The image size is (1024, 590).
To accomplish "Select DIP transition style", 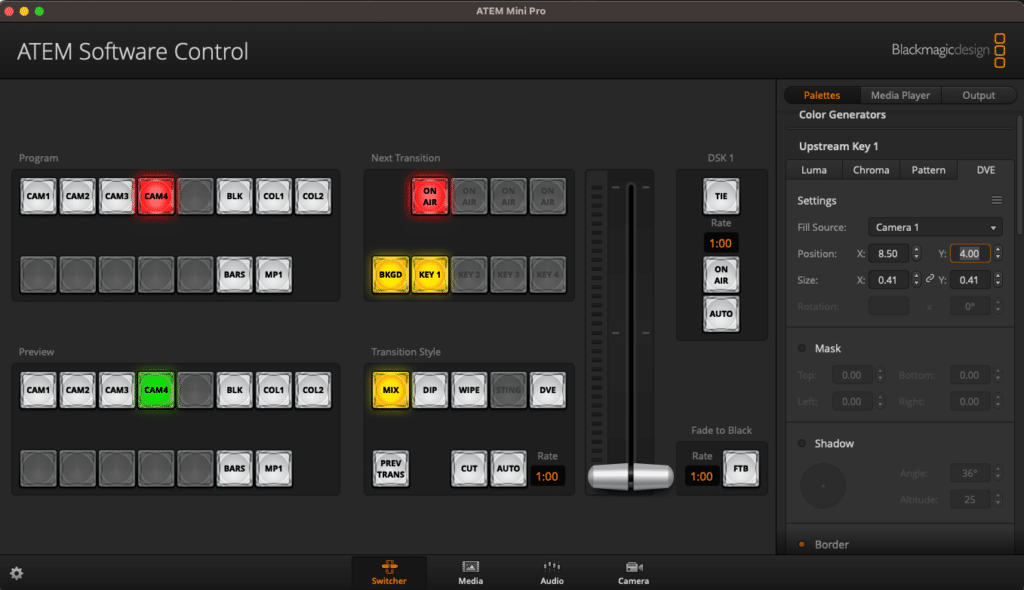I will pyautogui.click(x=430, y=390).
